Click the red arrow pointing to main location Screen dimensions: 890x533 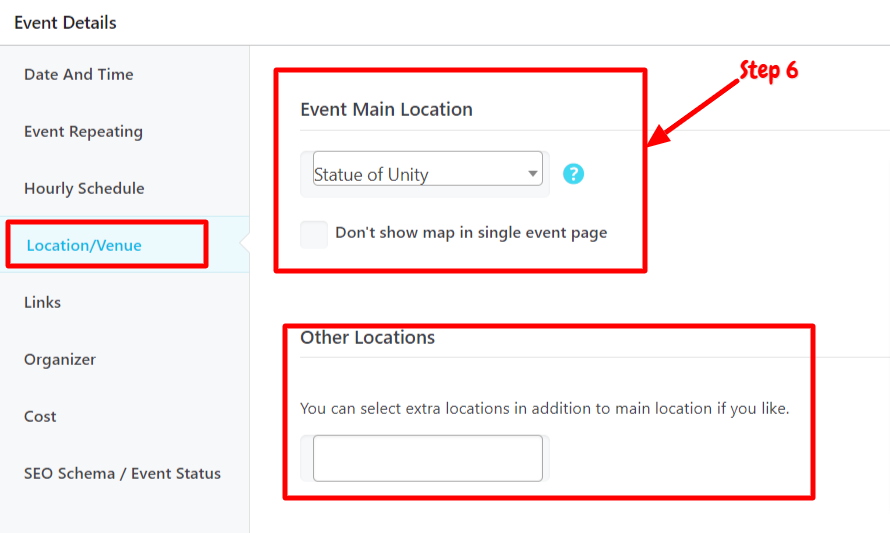(692, 114)
